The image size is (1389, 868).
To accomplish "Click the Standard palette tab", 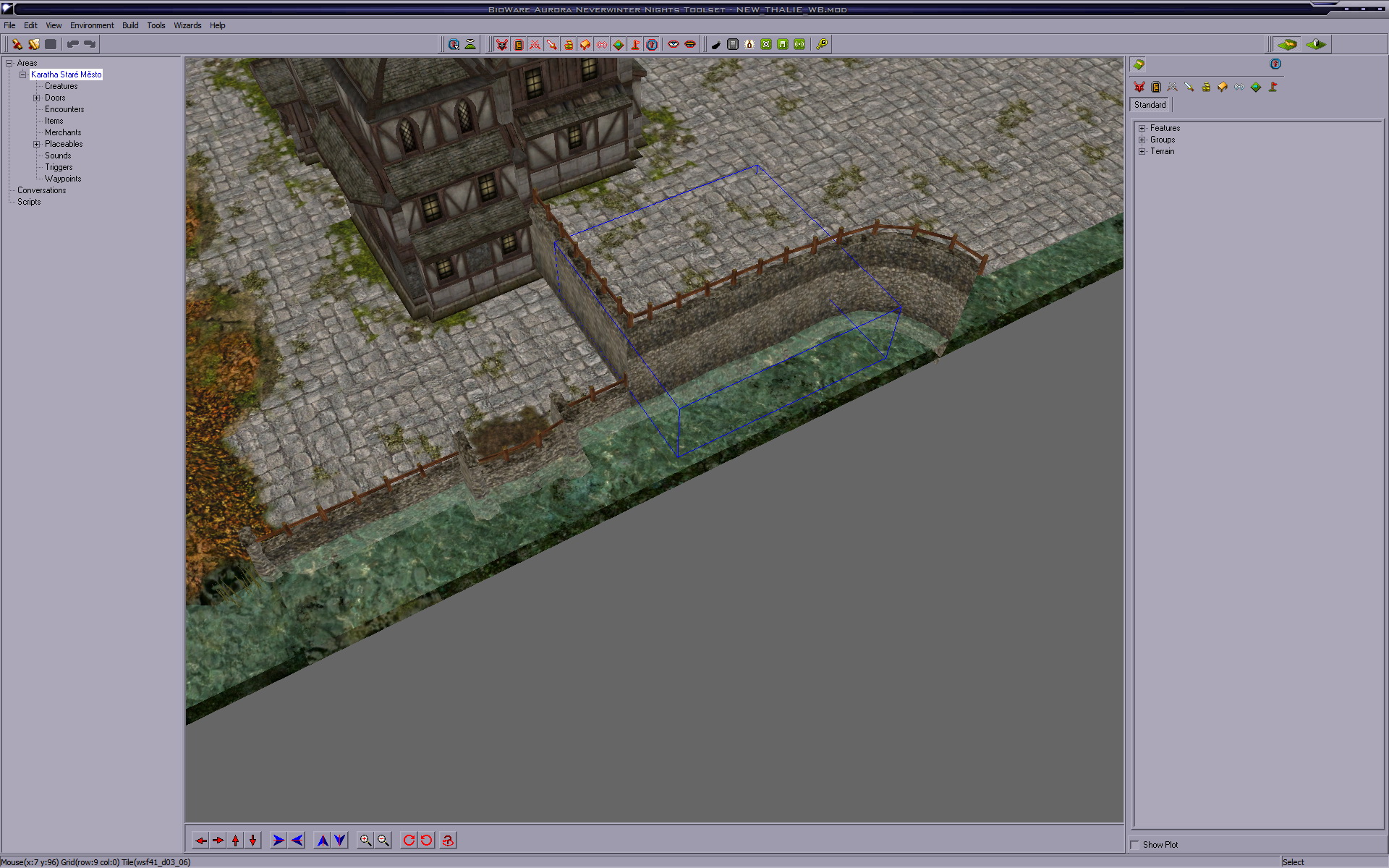I will 1150,105.
